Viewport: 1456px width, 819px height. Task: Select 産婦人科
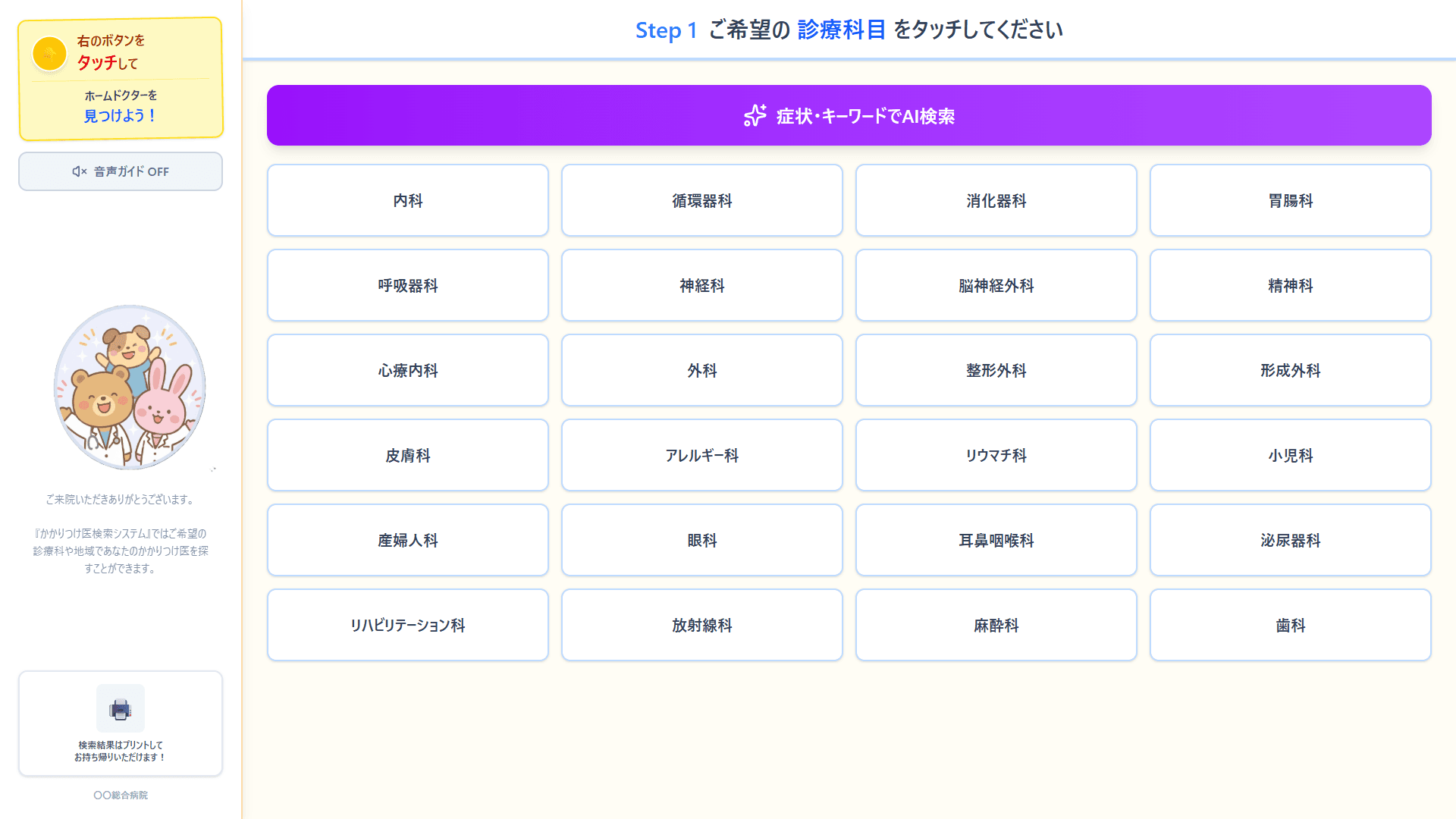click(x=407, y=540)
